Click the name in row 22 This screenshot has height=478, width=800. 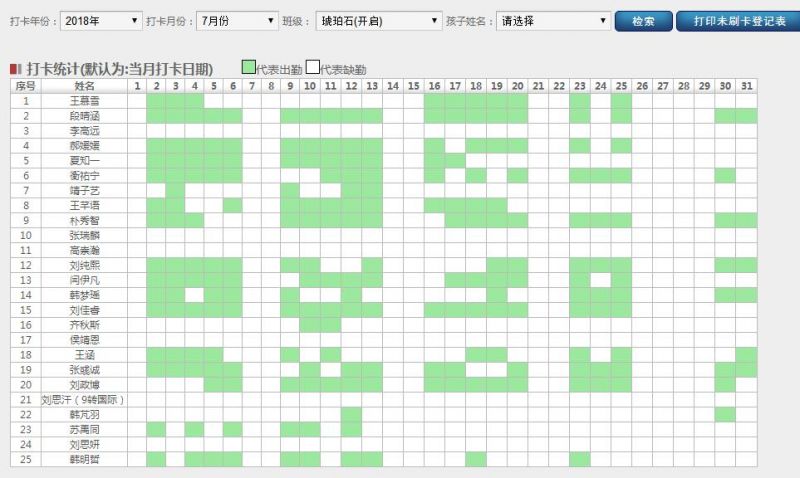(x=84, y=414)
